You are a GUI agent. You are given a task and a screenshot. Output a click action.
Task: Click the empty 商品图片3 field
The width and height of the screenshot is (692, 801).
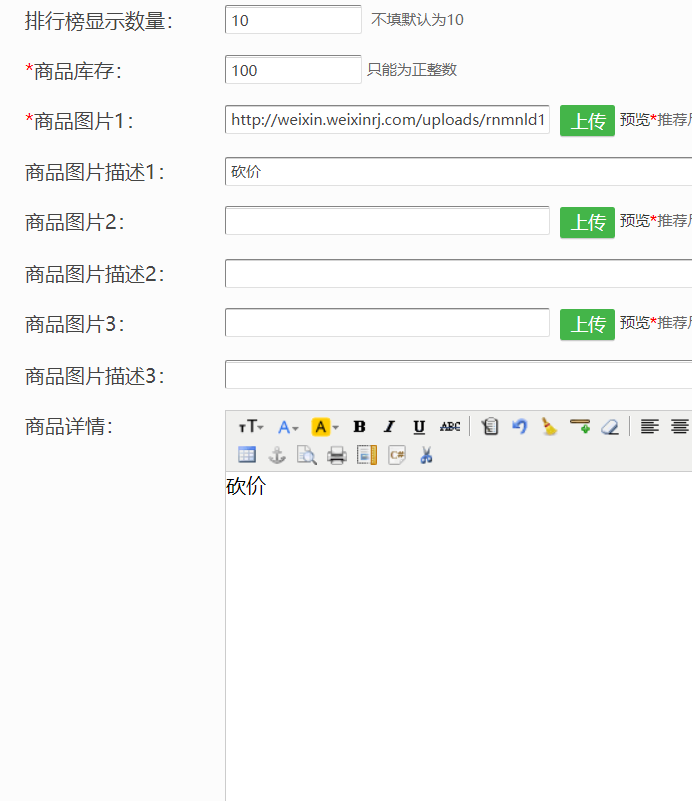387,322
